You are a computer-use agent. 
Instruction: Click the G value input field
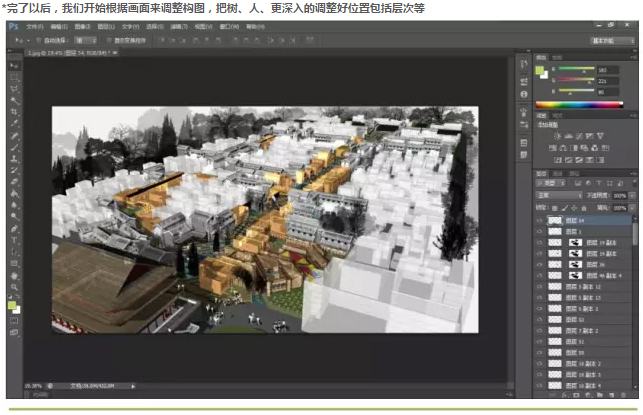tap(608, 81)
